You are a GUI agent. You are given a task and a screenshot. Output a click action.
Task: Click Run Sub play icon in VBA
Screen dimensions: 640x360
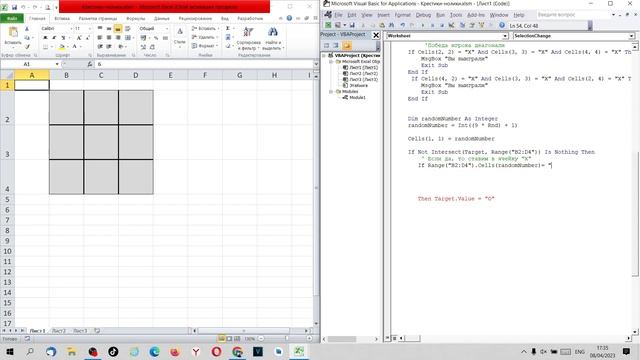[x=423, y=25]
